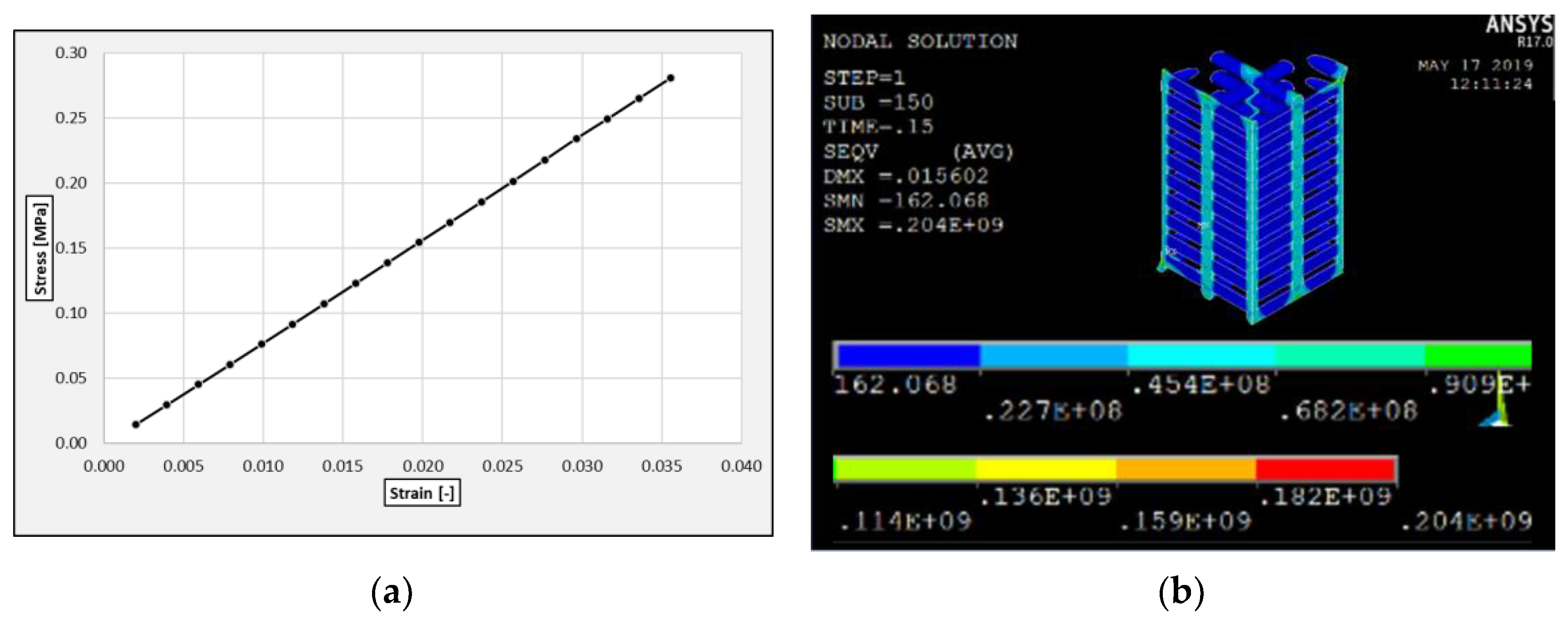This screenshot has height=624, width=1568.
Task: Click the 'Strain [-]' axis label
Action: (x=422, y=493)
